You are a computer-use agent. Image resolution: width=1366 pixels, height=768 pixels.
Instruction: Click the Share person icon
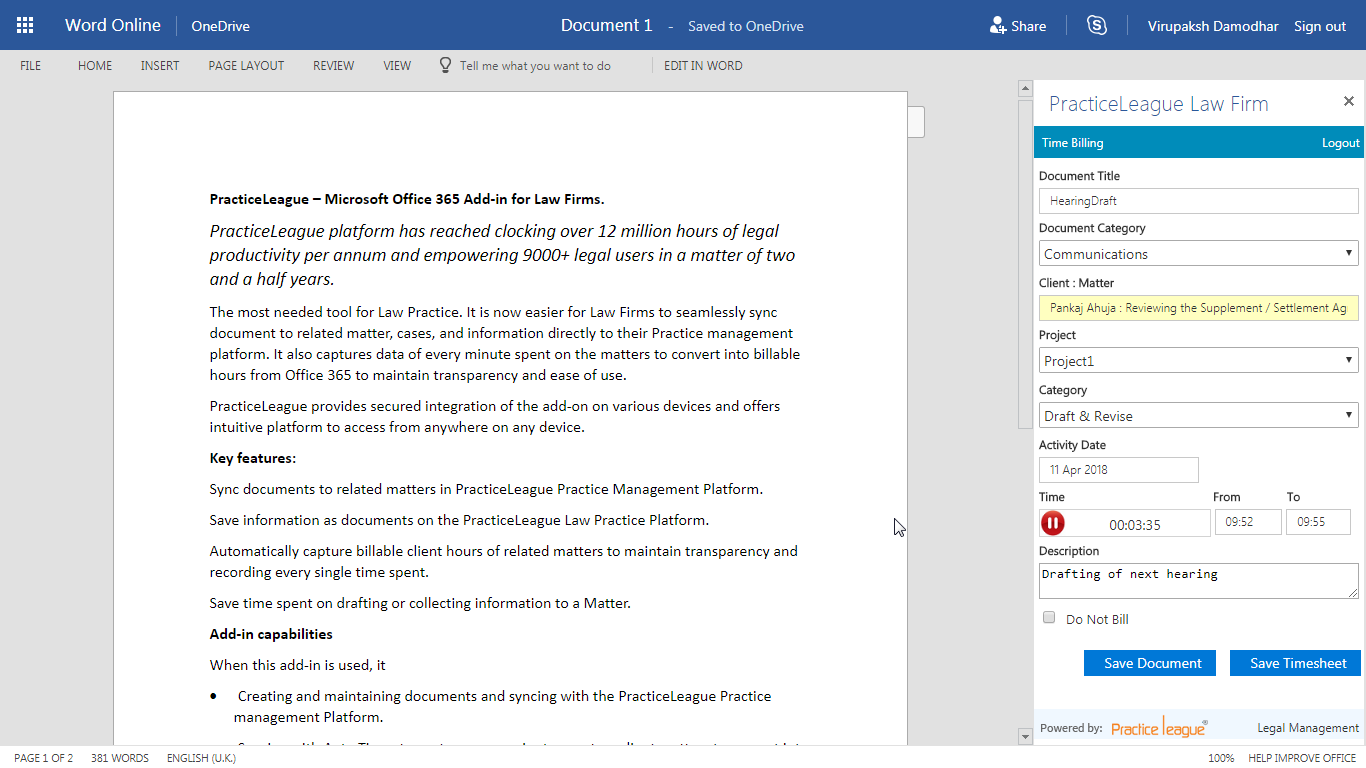point(997,26)
